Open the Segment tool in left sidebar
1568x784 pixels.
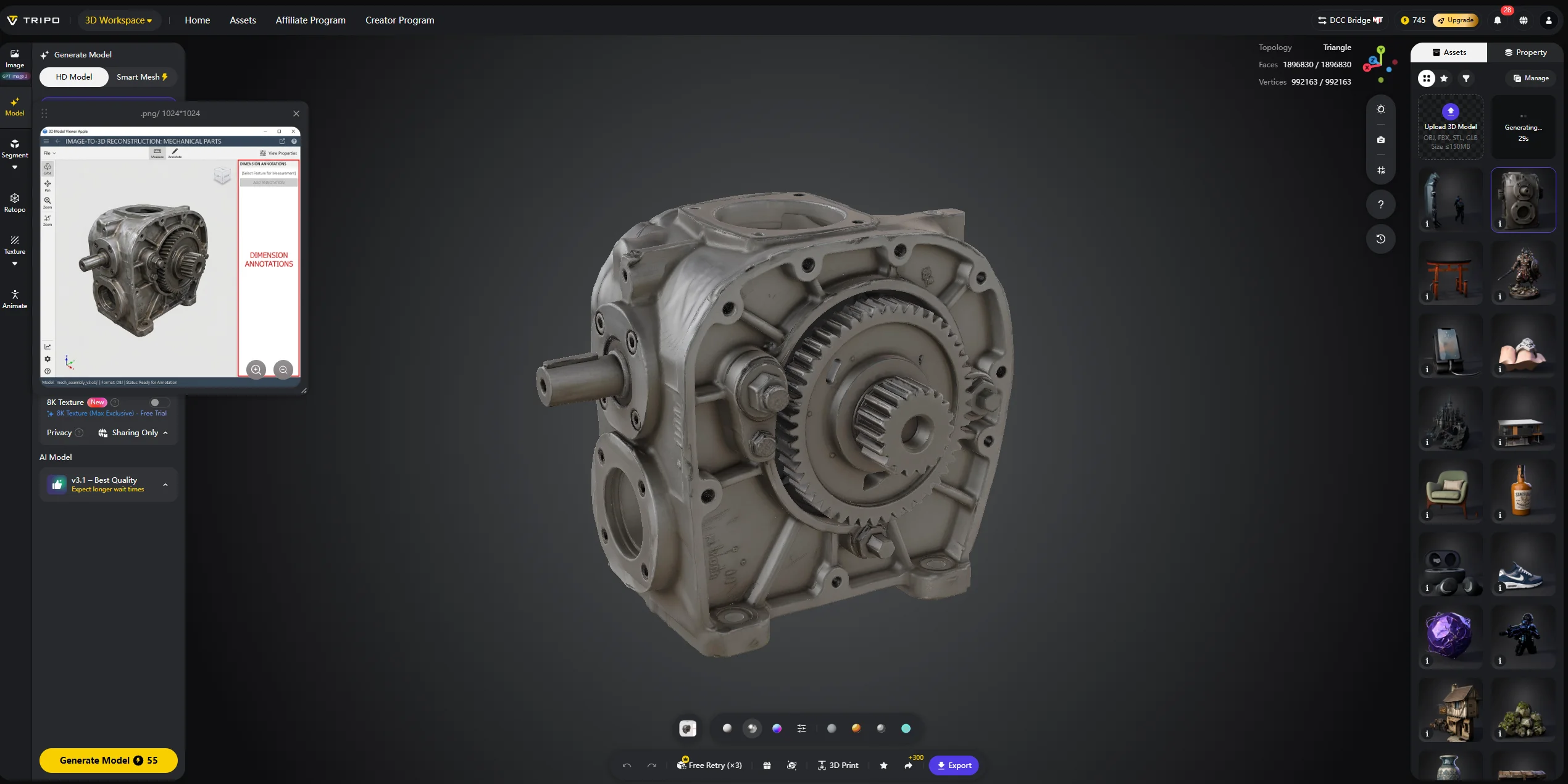tap(15, 149)
